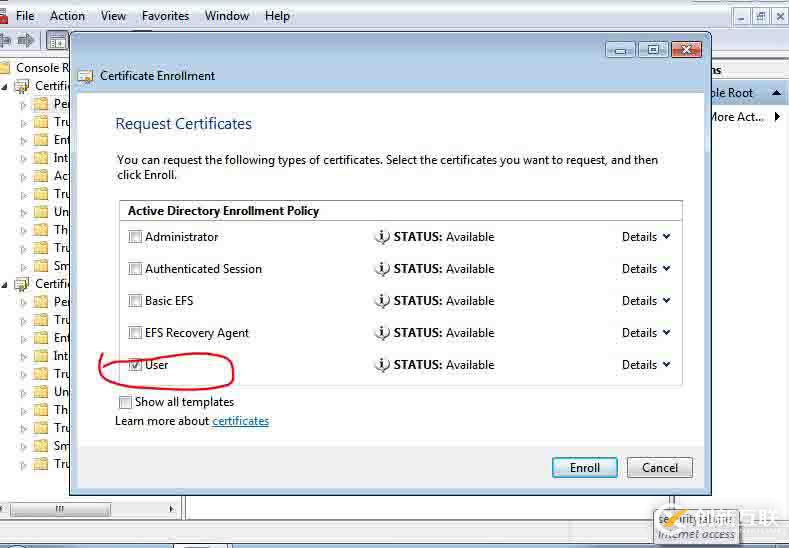Check the Authenticated Session checkbox
Screen dimensions: 789x548
(135, 269)
